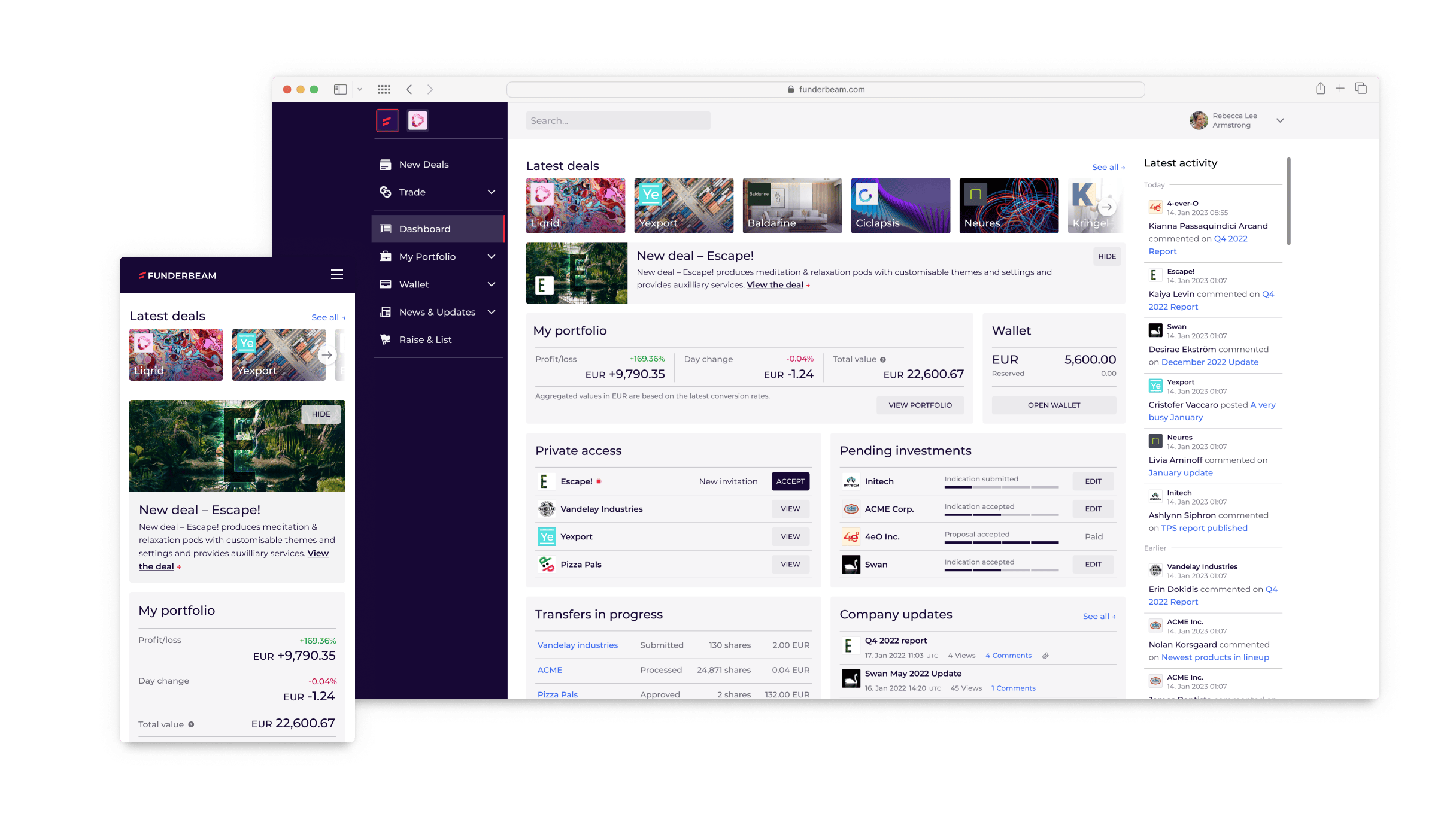View Vandelay Industries private access

point(790,509)
